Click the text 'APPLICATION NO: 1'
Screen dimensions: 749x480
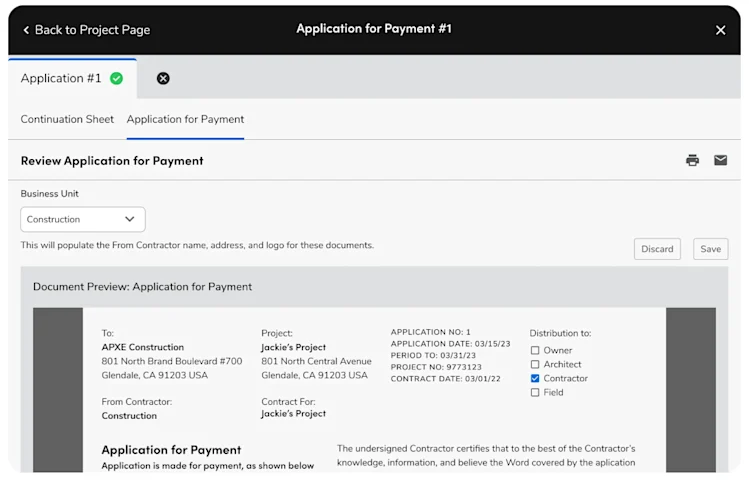point(430,332)
